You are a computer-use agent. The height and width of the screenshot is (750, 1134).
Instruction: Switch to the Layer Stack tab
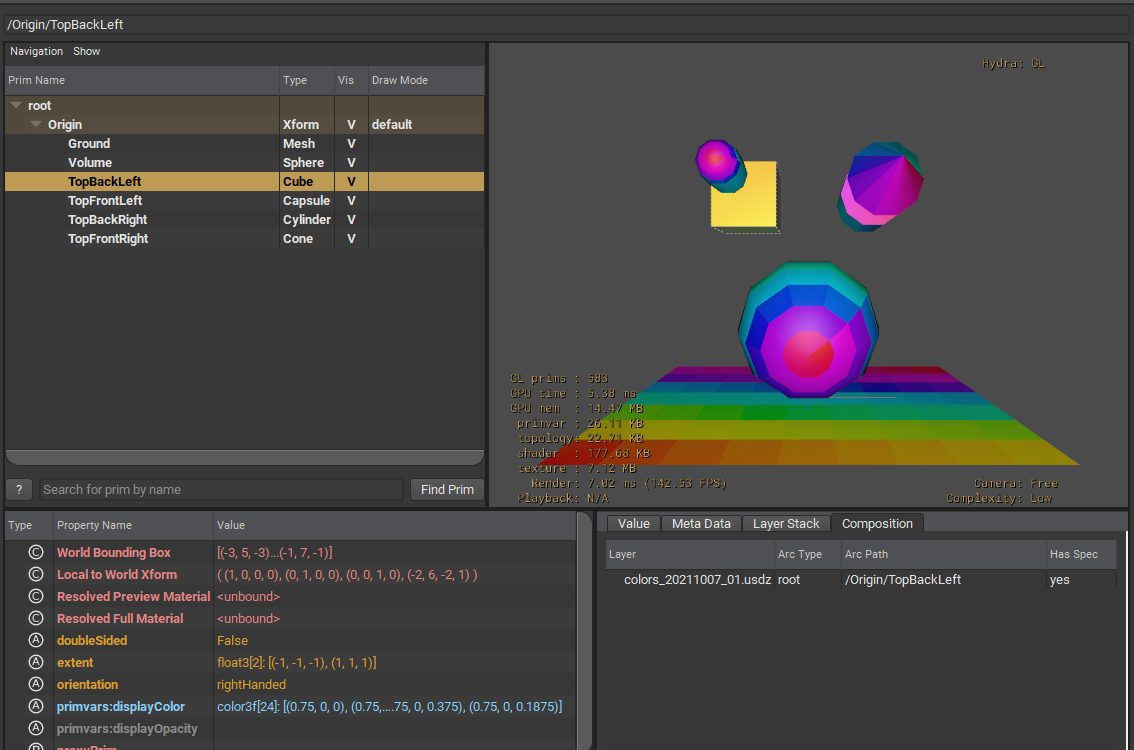tap(786, 524)
